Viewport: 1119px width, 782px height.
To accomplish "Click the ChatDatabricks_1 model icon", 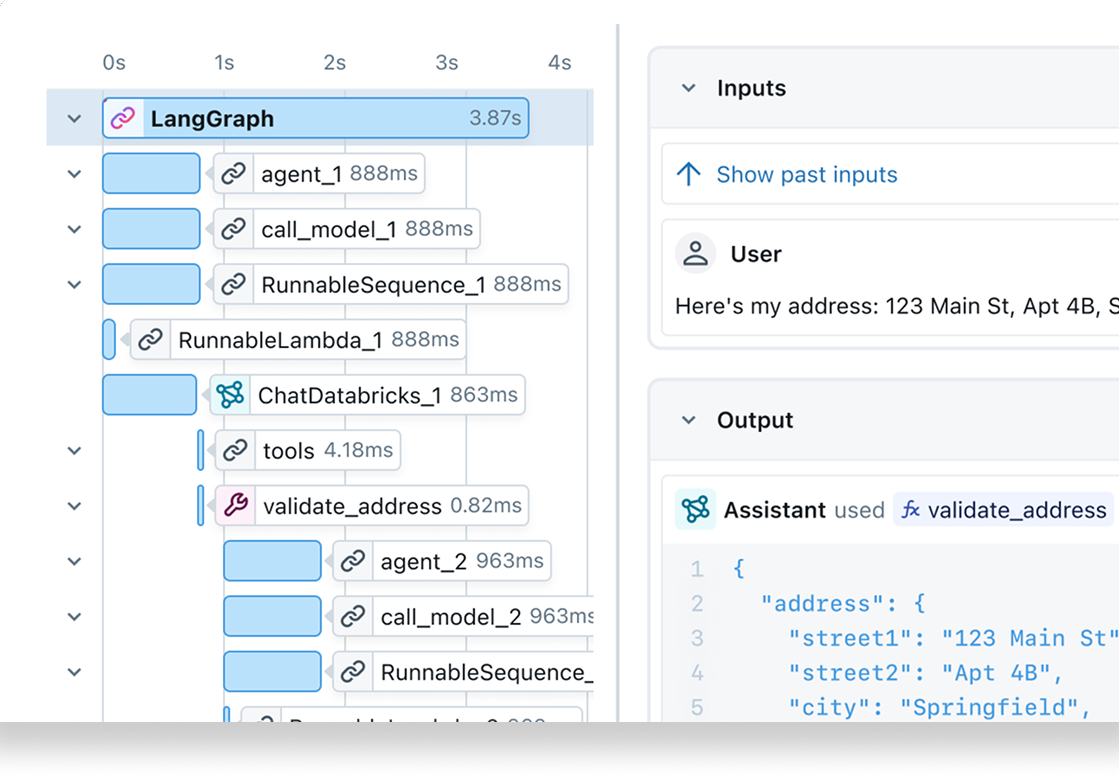I will [230, 395].
